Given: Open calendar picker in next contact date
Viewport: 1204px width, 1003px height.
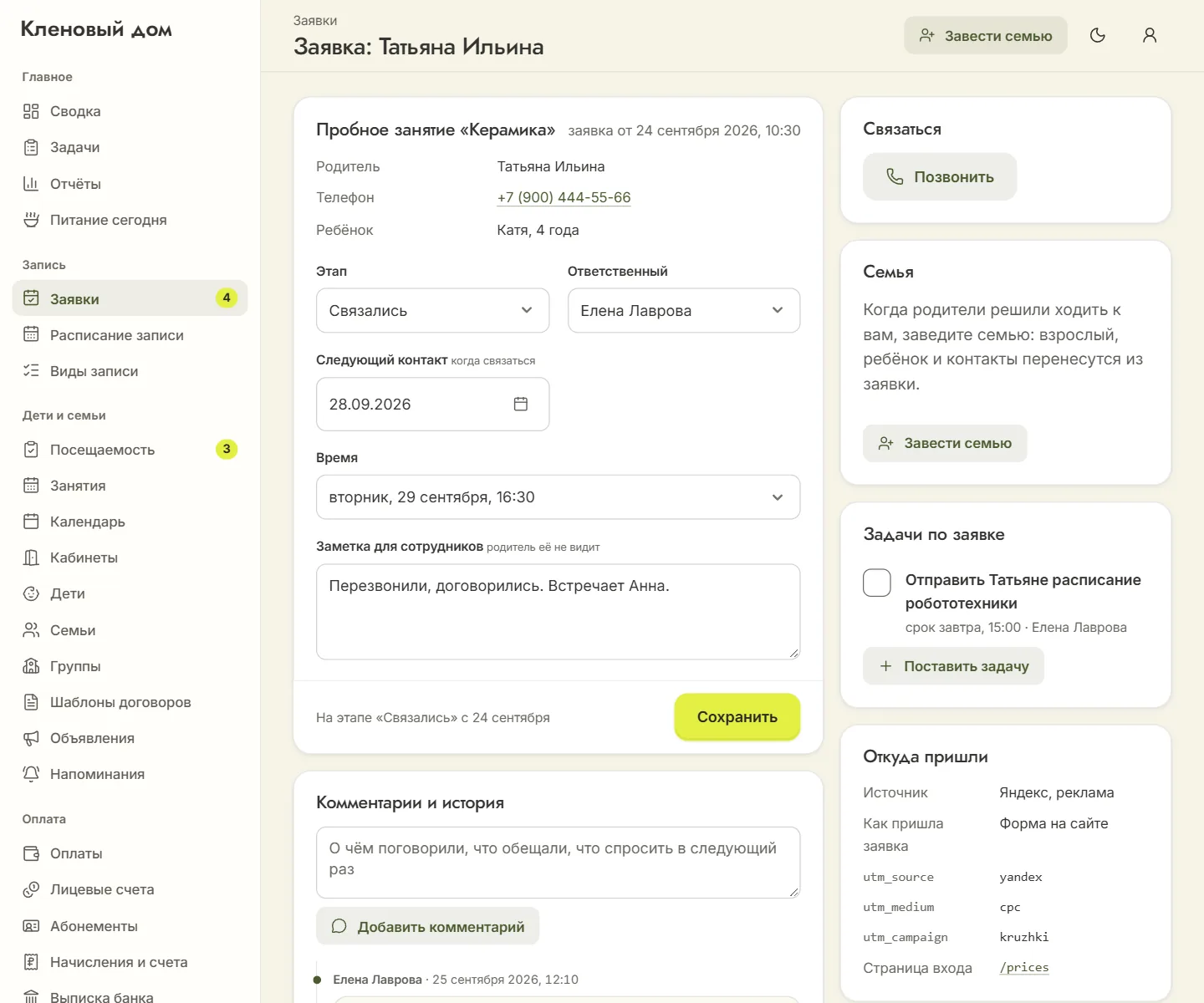Looking at the screenshot, I should coord(520,404).
